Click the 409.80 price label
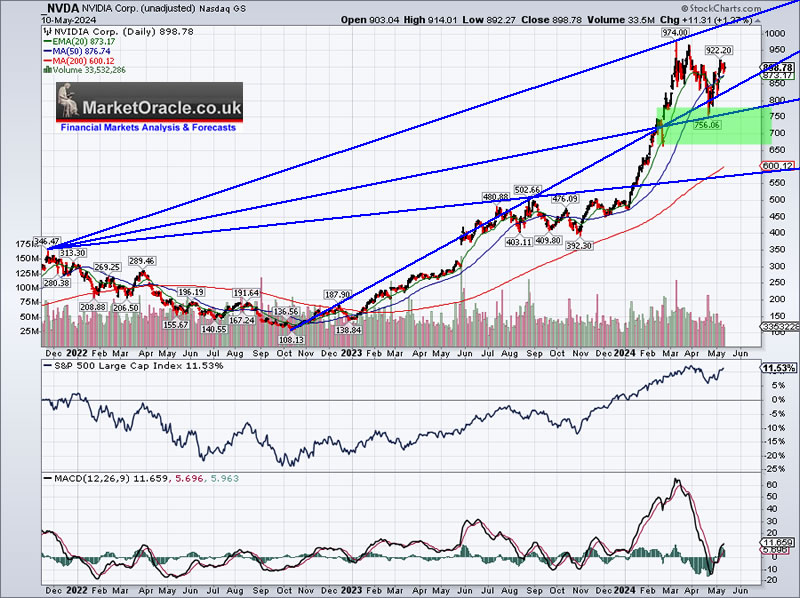 click(548, 240)
